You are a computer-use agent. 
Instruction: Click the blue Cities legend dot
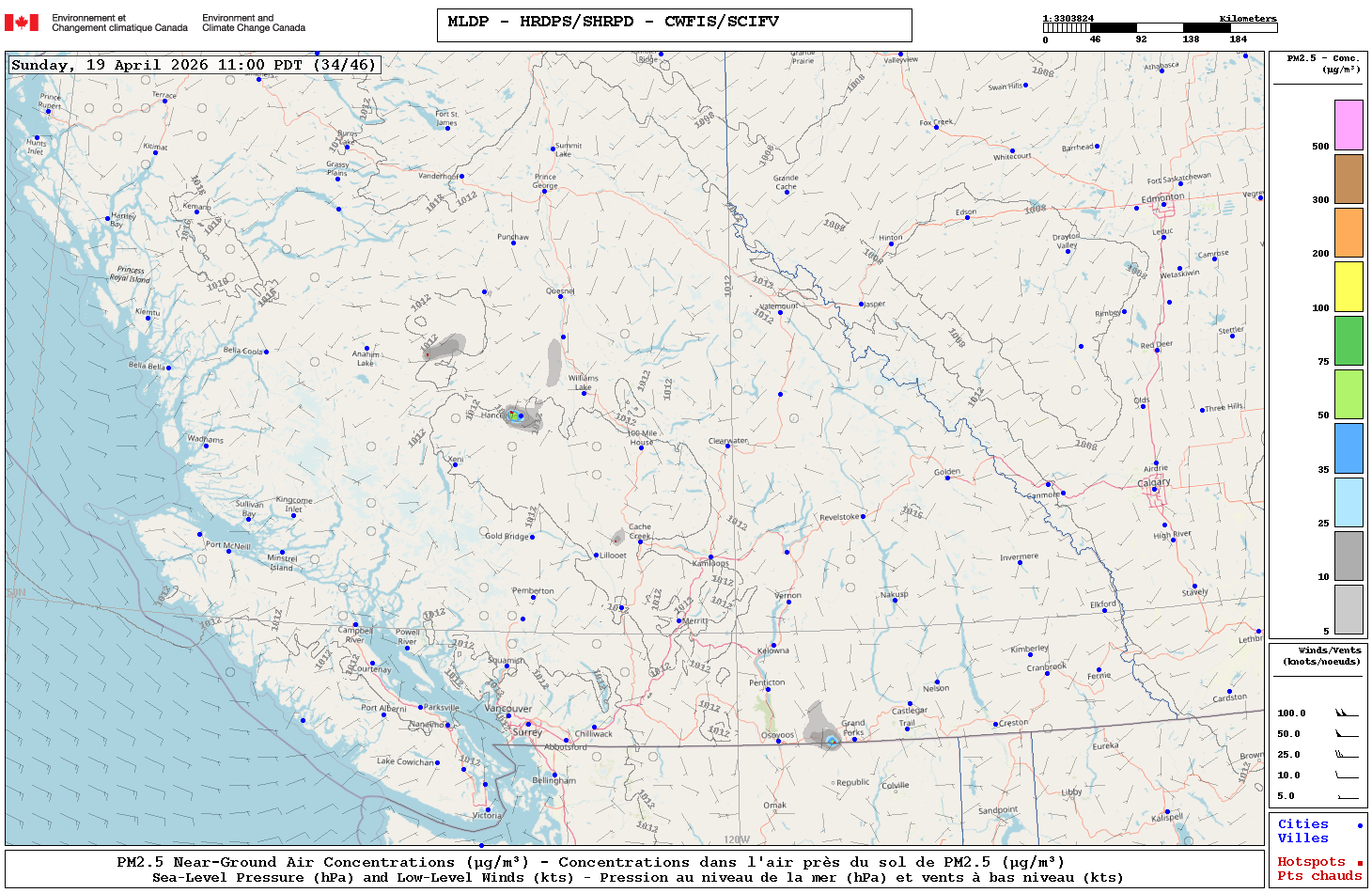click(1360, 825)
